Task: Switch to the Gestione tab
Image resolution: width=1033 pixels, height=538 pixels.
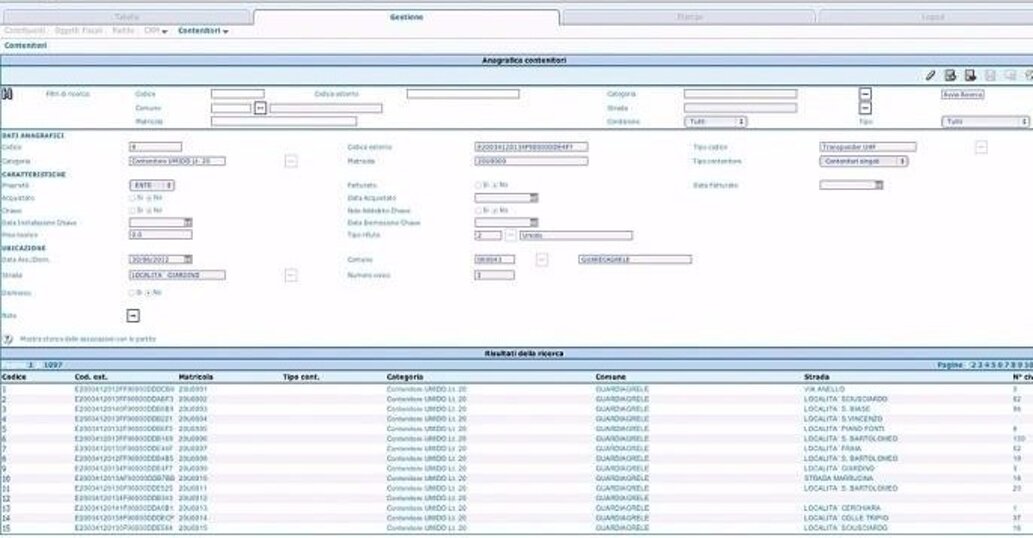Action: (406, 18)
